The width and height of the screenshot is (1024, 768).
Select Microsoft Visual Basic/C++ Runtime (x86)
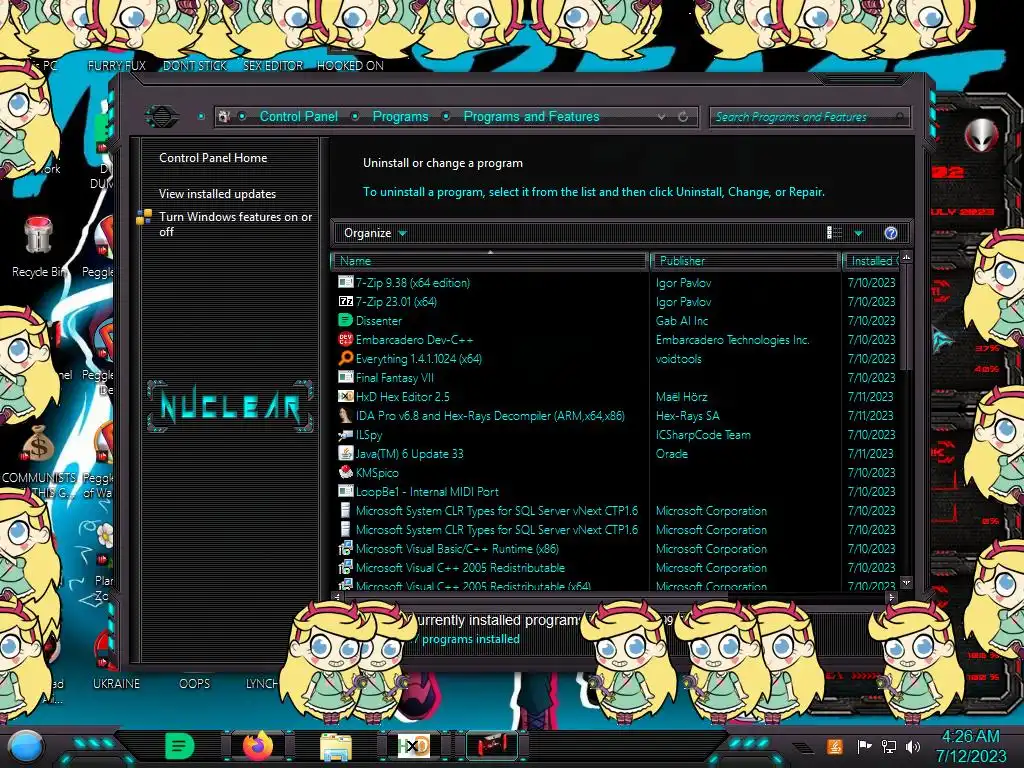click(457, 549)
